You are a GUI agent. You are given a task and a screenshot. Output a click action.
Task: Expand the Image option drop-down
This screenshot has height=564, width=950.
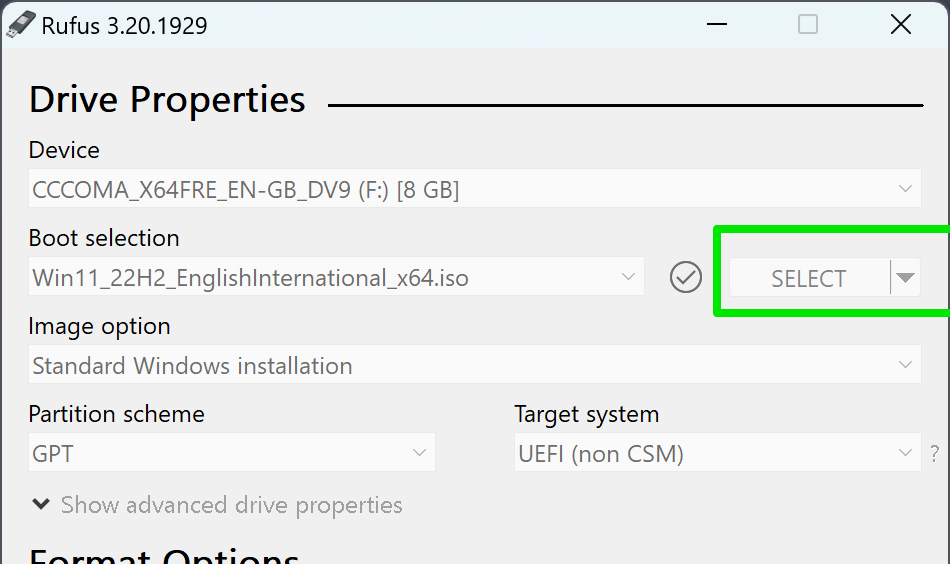(475, 365)
